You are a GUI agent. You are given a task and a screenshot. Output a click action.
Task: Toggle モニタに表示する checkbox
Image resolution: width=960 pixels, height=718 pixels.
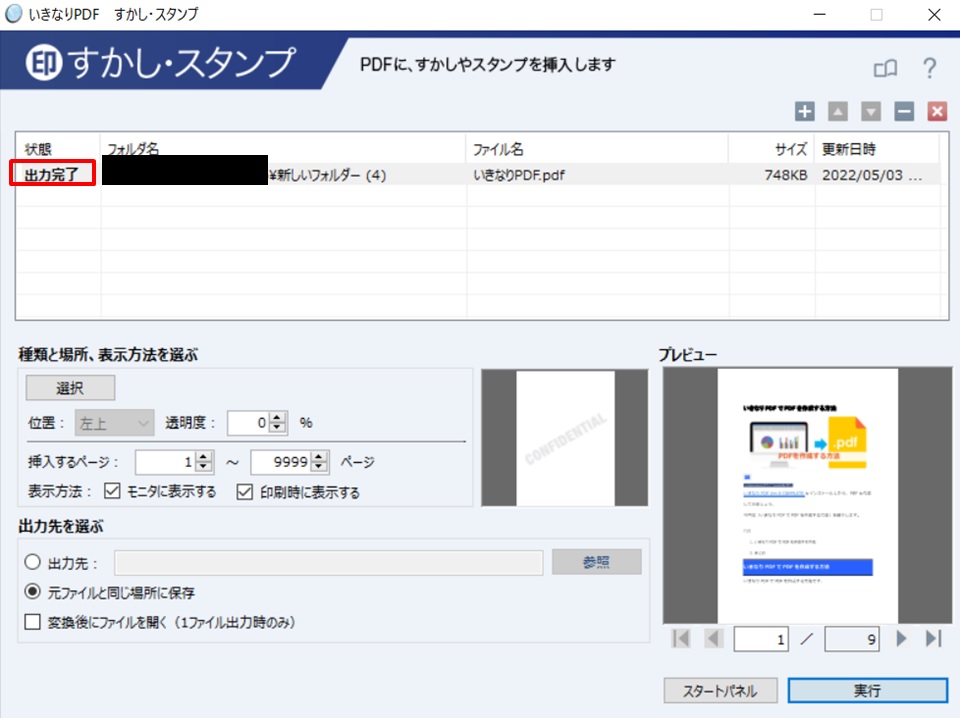pos(112,491)
